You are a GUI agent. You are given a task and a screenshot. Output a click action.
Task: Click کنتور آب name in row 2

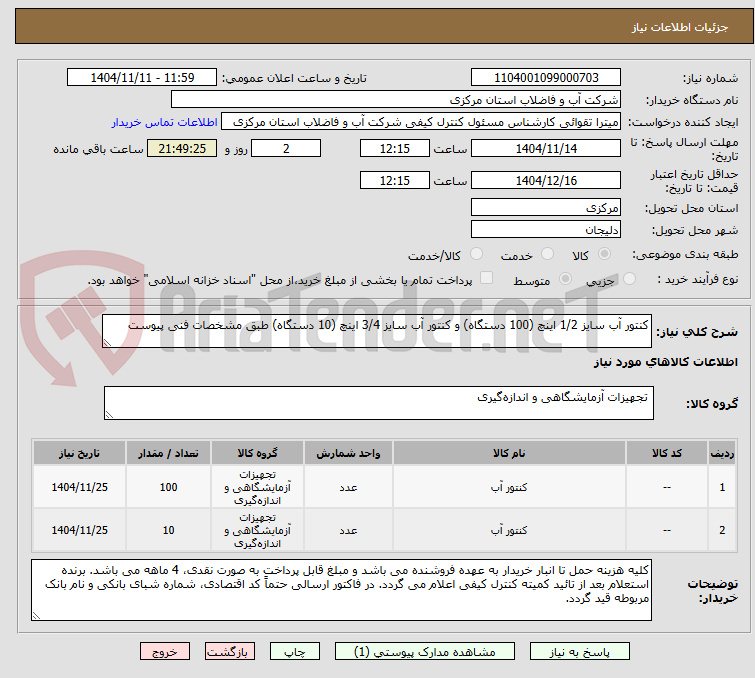pyautogui.click(x=509, y=530)
